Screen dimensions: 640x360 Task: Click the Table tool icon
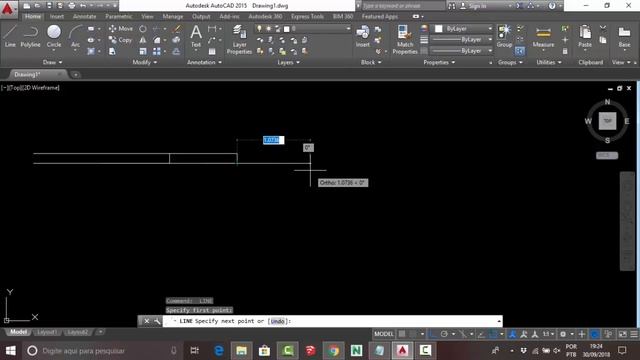click(212, 51)
